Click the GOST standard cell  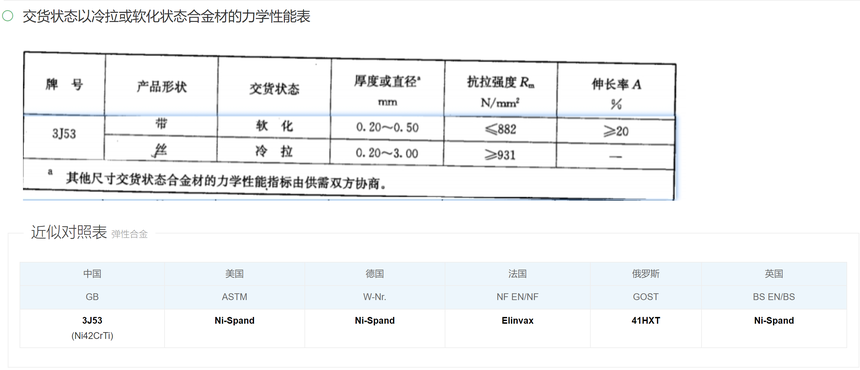pos(646,297)
